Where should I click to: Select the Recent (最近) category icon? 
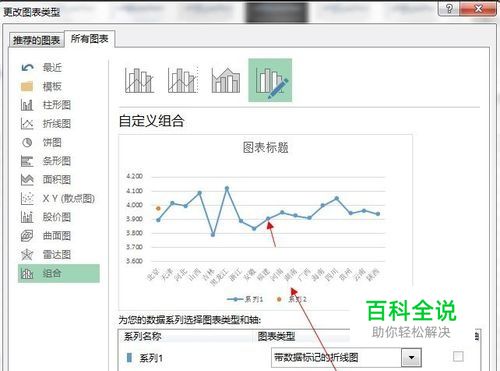pos(27,68)
